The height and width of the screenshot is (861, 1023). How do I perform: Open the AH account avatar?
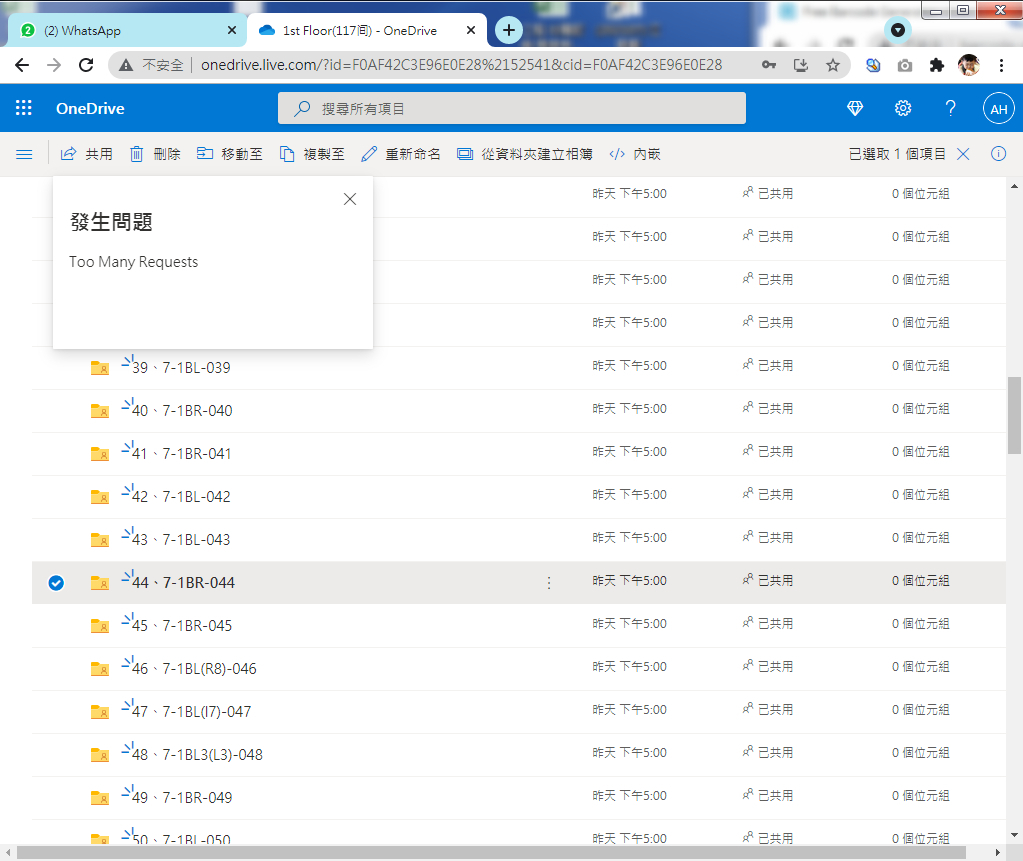999,109
